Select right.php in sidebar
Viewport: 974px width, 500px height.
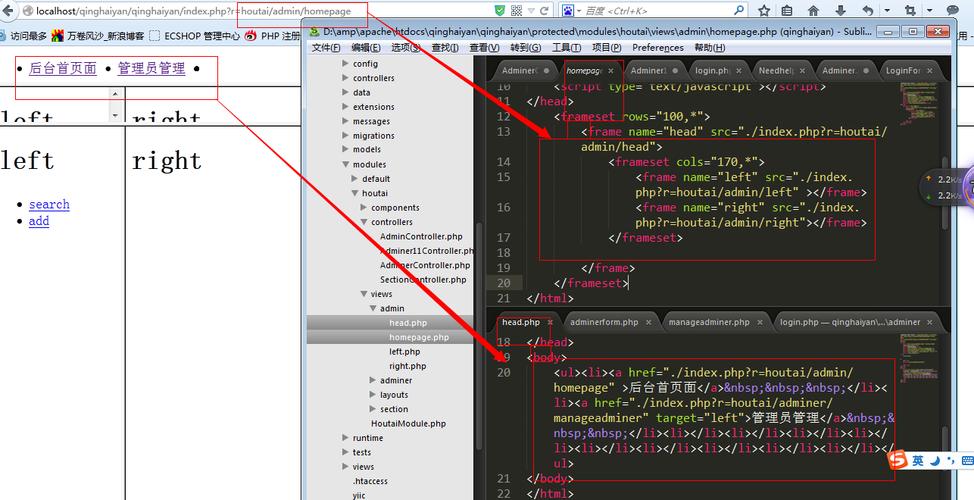407,366
